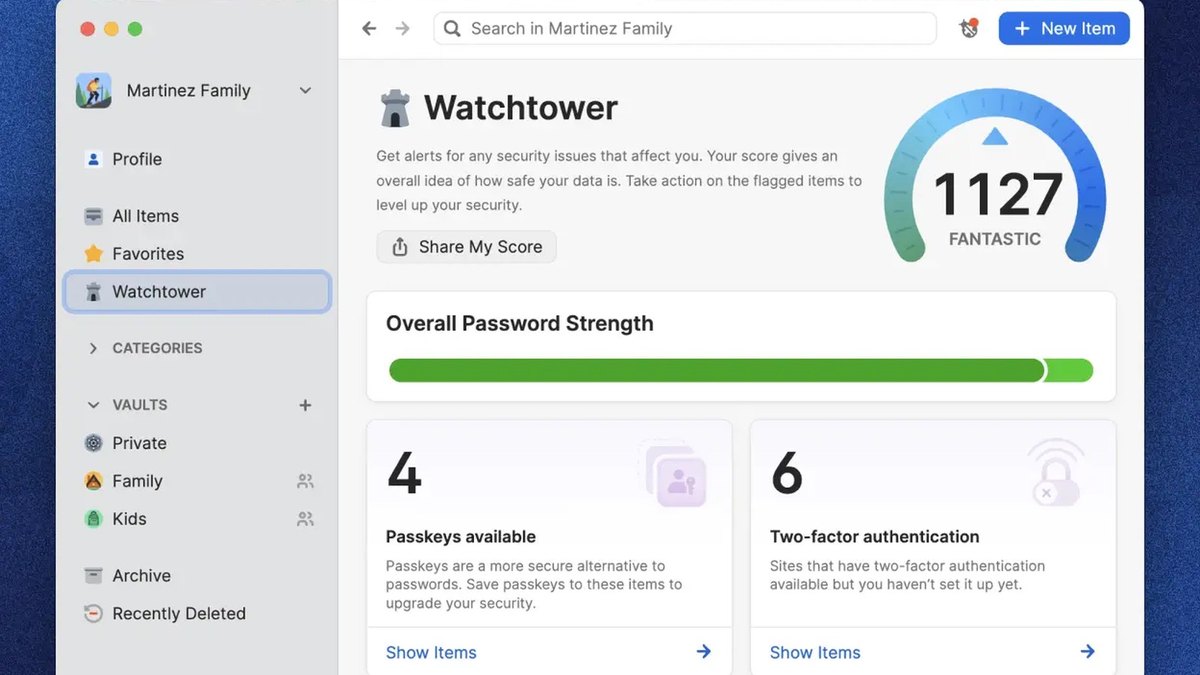Click the Family vault orange icon
Image resolution: width=1200 pixels, height=675 pixels.
94,481
